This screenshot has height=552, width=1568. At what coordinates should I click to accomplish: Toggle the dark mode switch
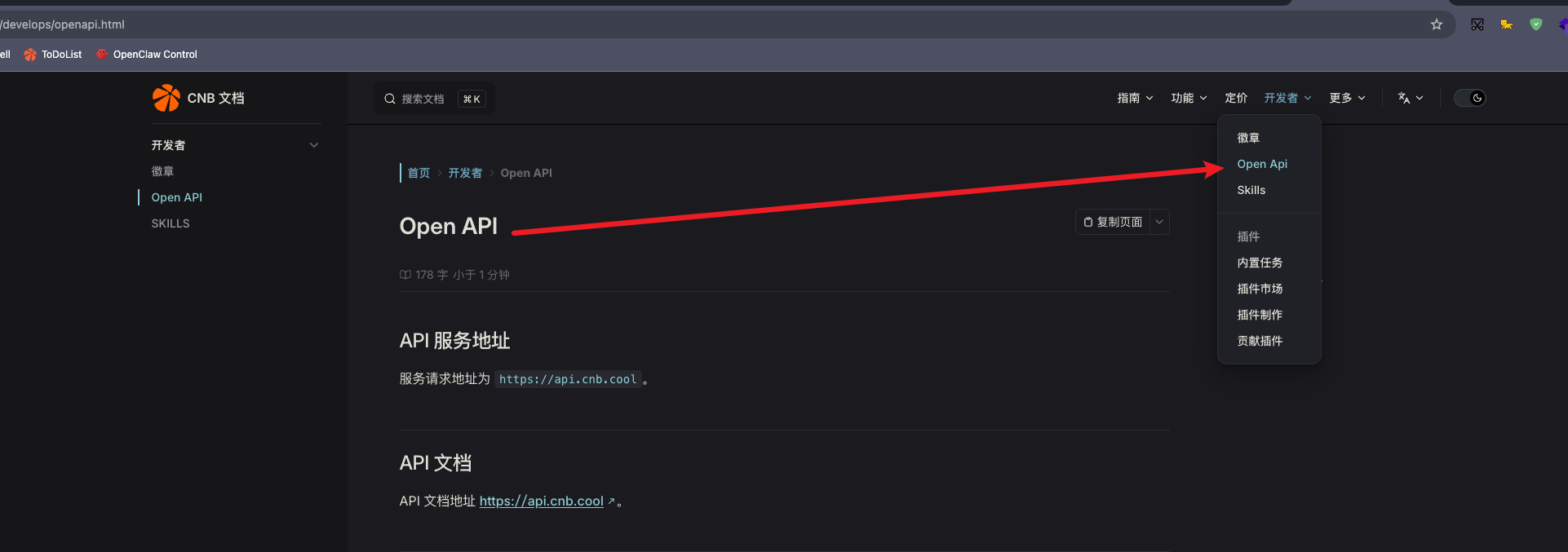coord(1470,98)
